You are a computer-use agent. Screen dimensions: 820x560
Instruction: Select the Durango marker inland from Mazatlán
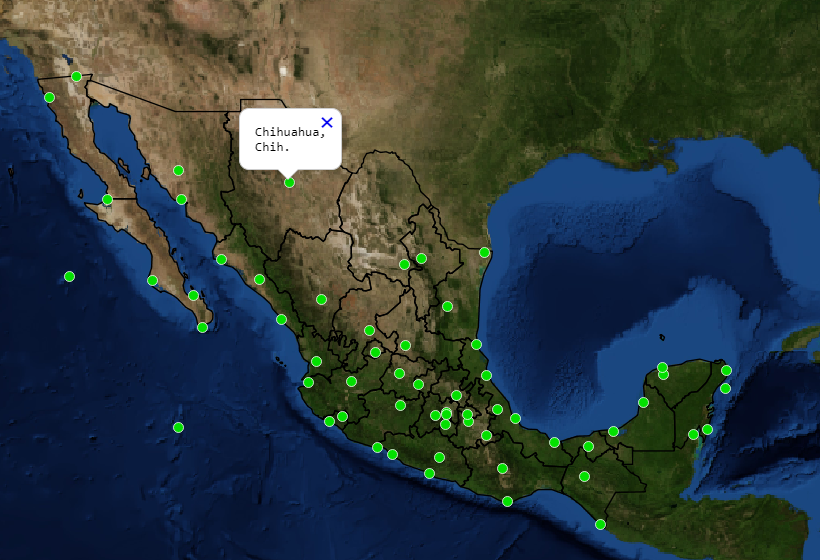pos(321,300)
